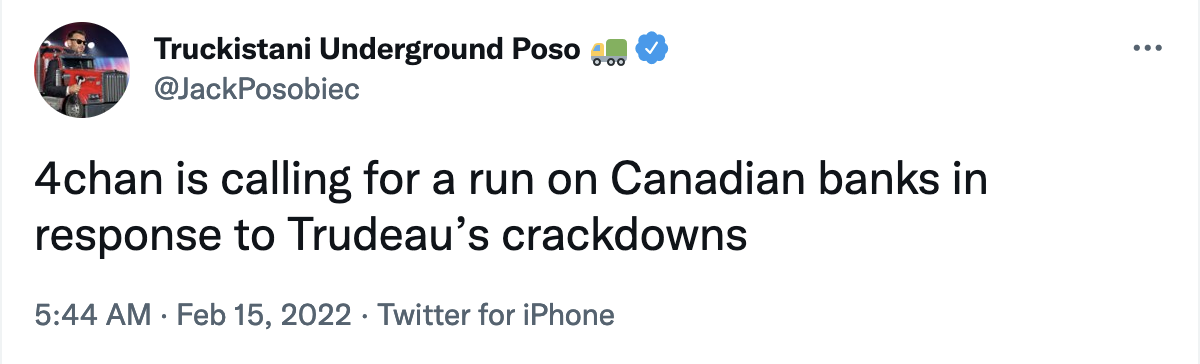Screen dimensions: 1200x364
Task: Click the Twitter for iPhone source link
Action: 495,316
